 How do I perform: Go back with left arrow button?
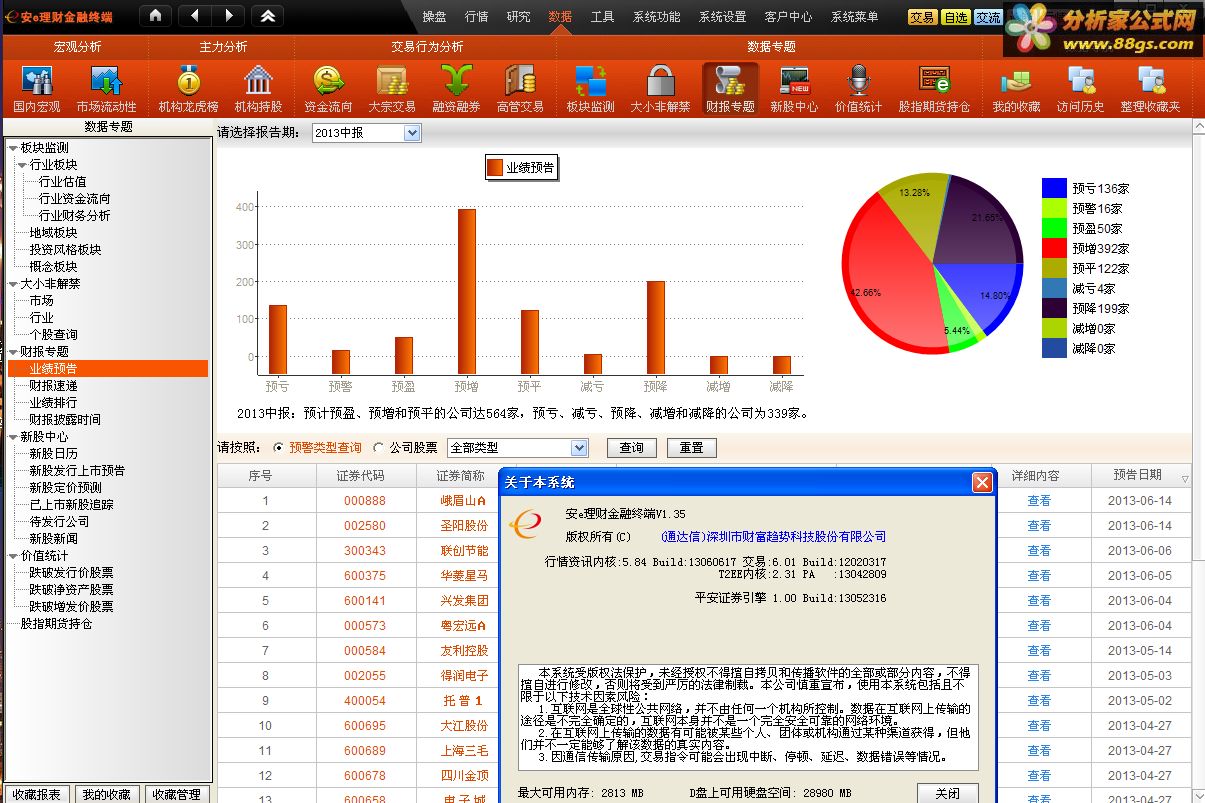[x=196, y=15]
